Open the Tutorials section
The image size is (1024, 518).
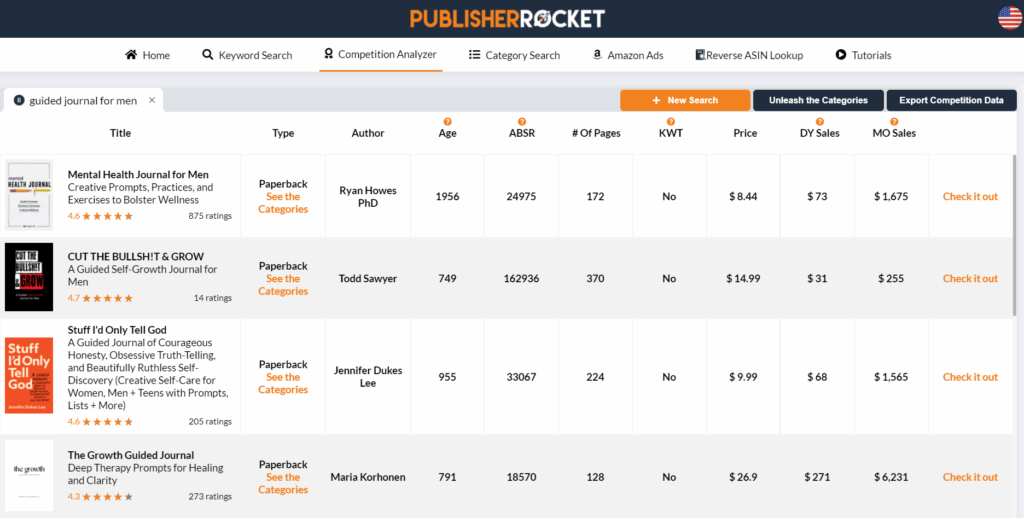pyautogui.click(x=863, y=55)
